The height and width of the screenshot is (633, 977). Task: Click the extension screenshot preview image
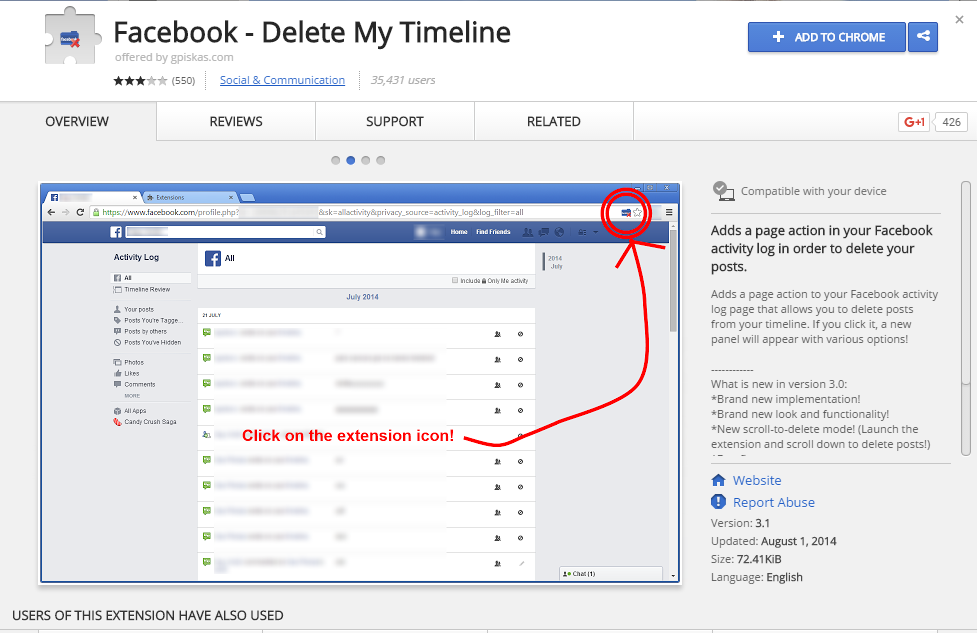[x=360, y=382]
